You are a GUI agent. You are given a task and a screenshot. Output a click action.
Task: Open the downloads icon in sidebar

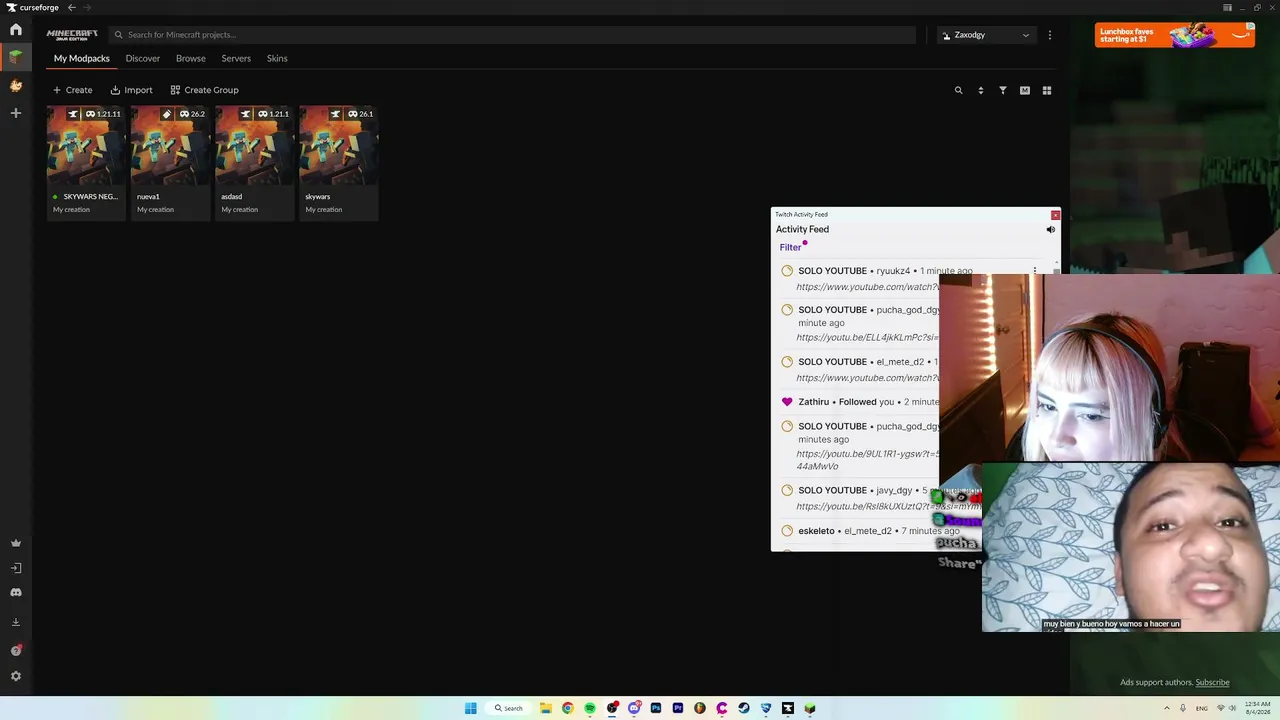coord(15,622)
